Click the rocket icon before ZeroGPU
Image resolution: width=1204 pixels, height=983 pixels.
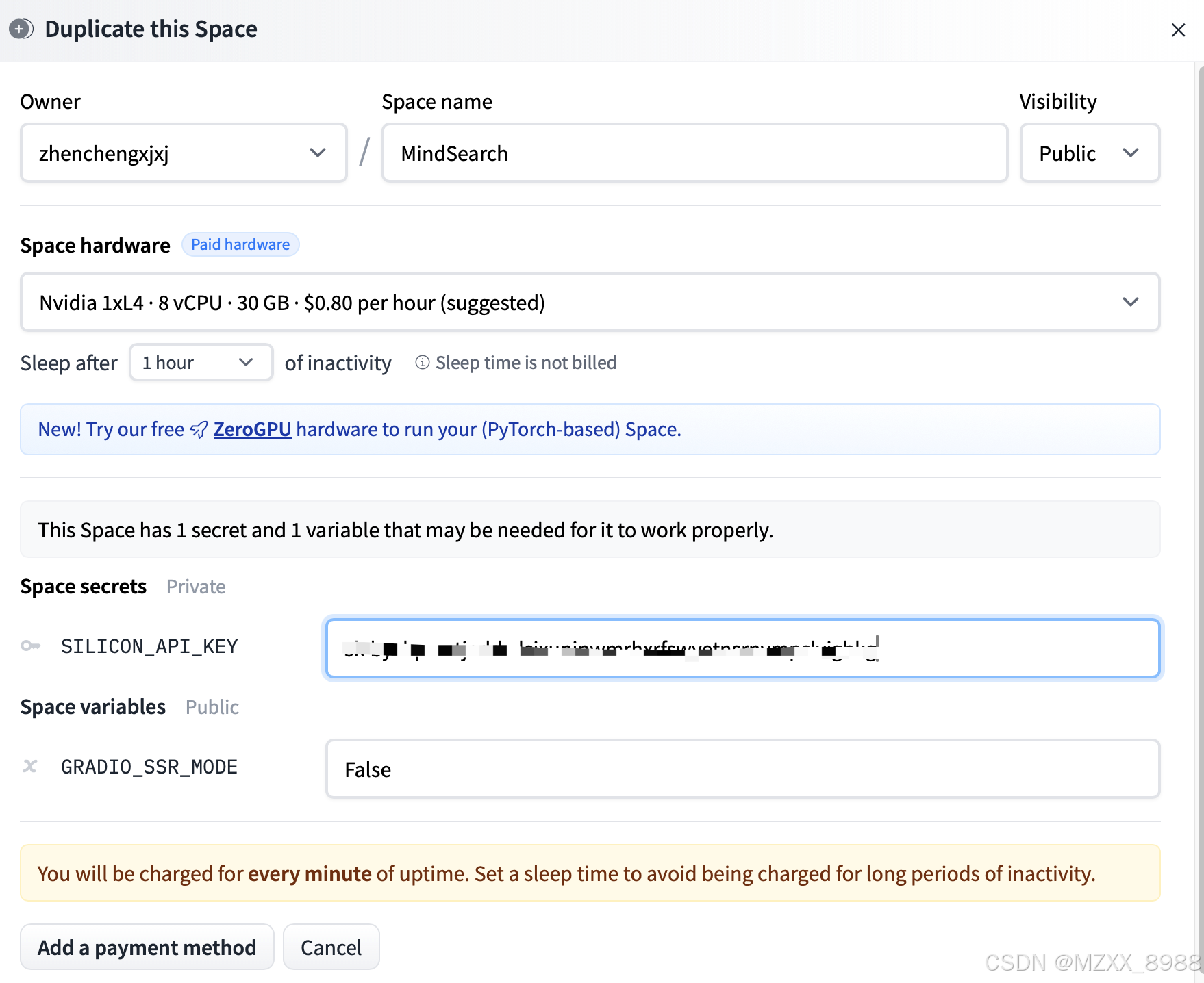click(199, 430)
